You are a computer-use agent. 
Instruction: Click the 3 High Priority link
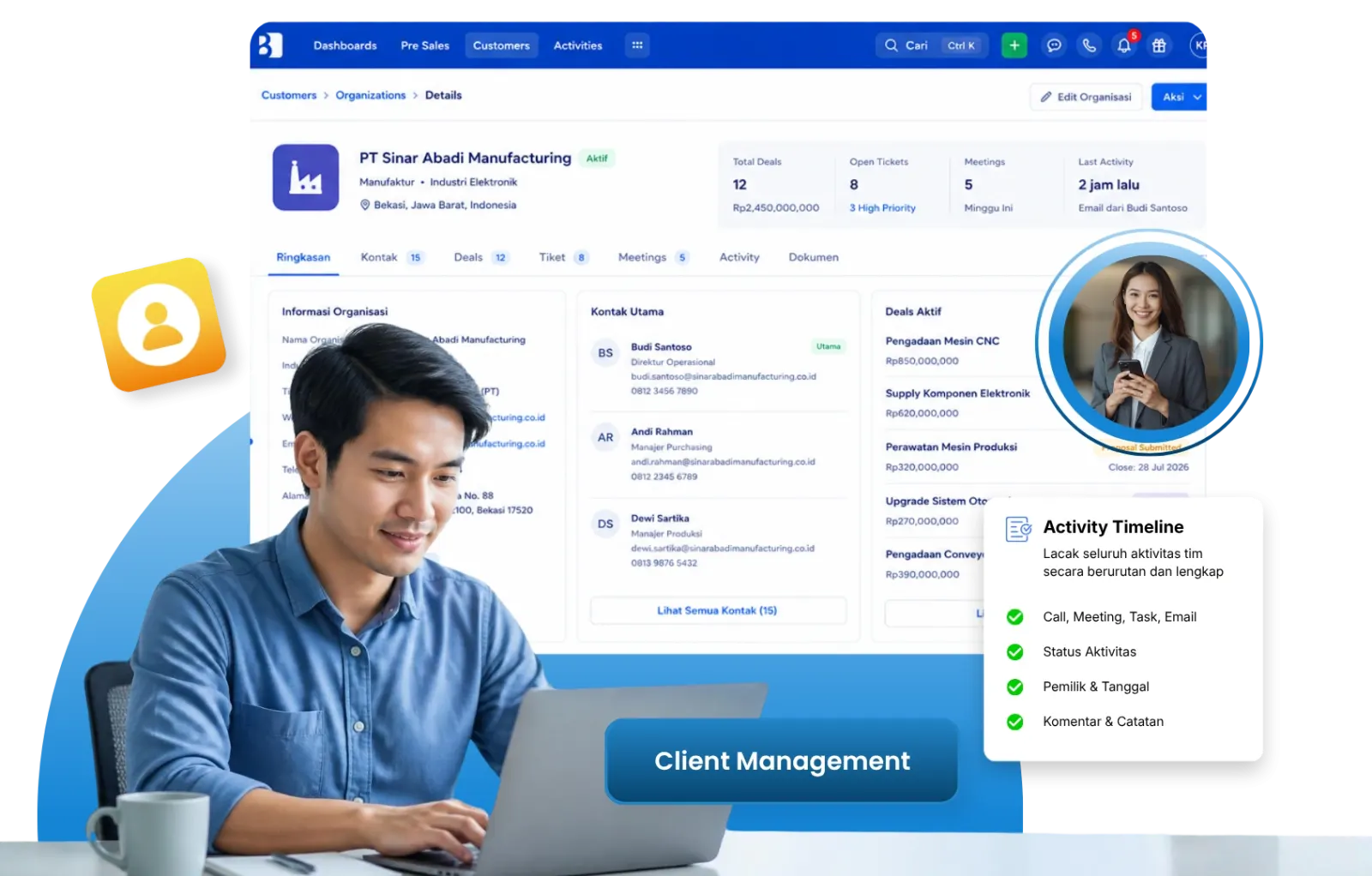coord(882,207)
